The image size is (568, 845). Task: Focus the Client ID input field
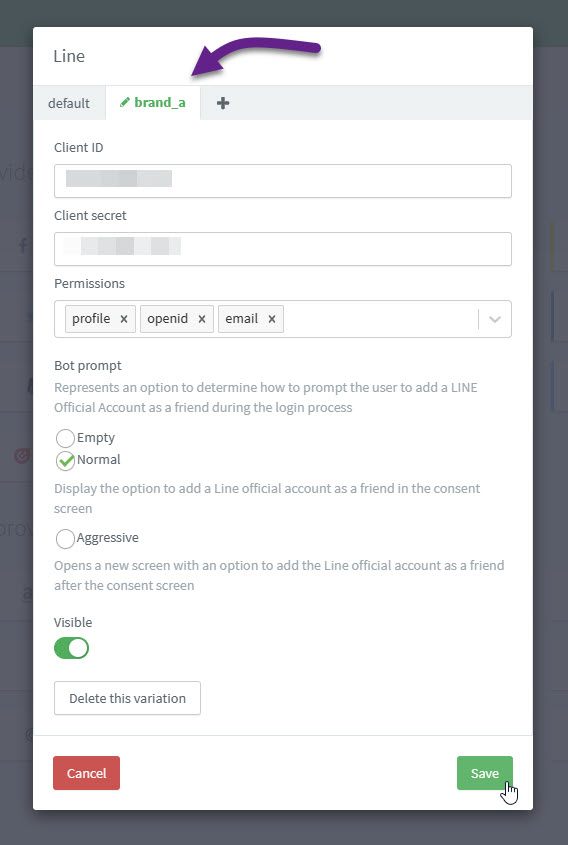[x=282, y=181]
